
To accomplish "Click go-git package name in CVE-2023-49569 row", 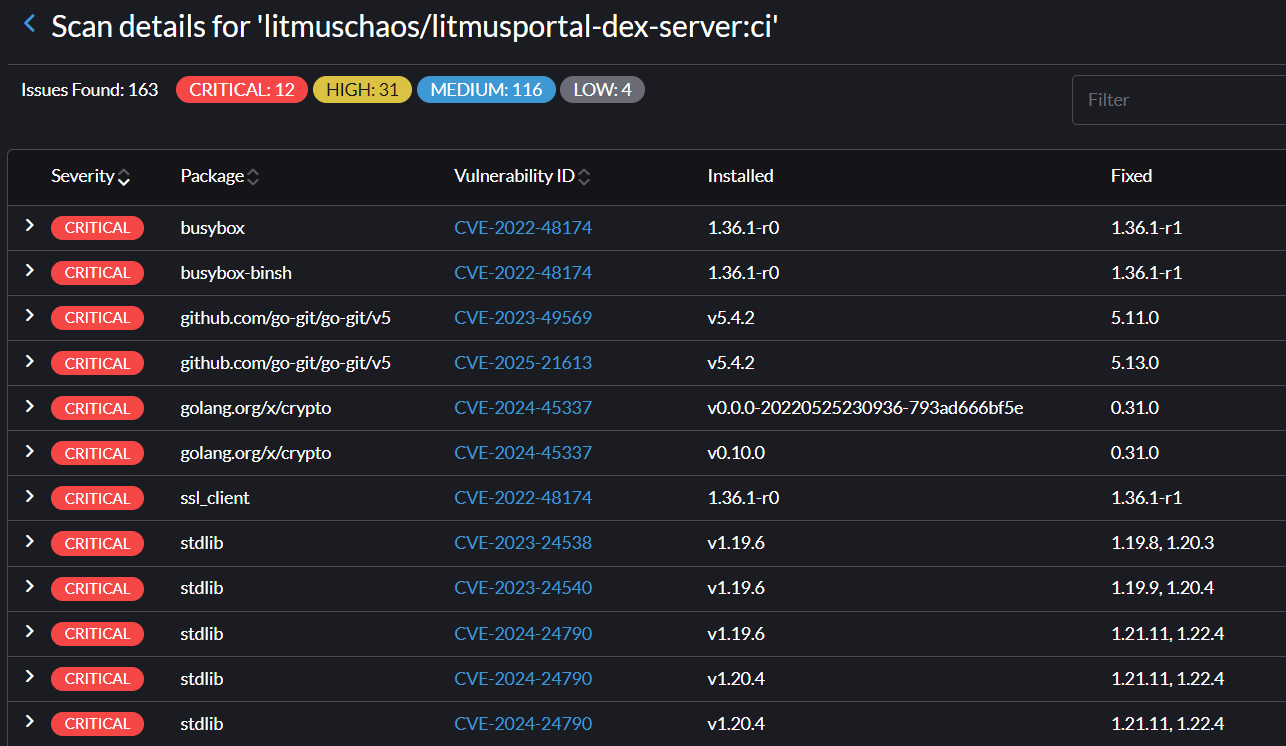I will [x=286, y=318].
